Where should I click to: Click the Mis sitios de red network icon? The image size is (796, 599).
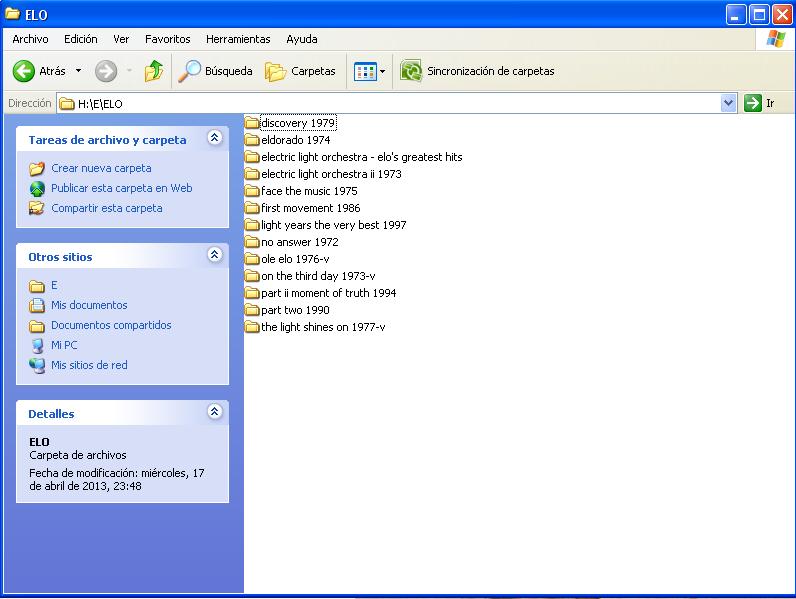click(37, 365)
